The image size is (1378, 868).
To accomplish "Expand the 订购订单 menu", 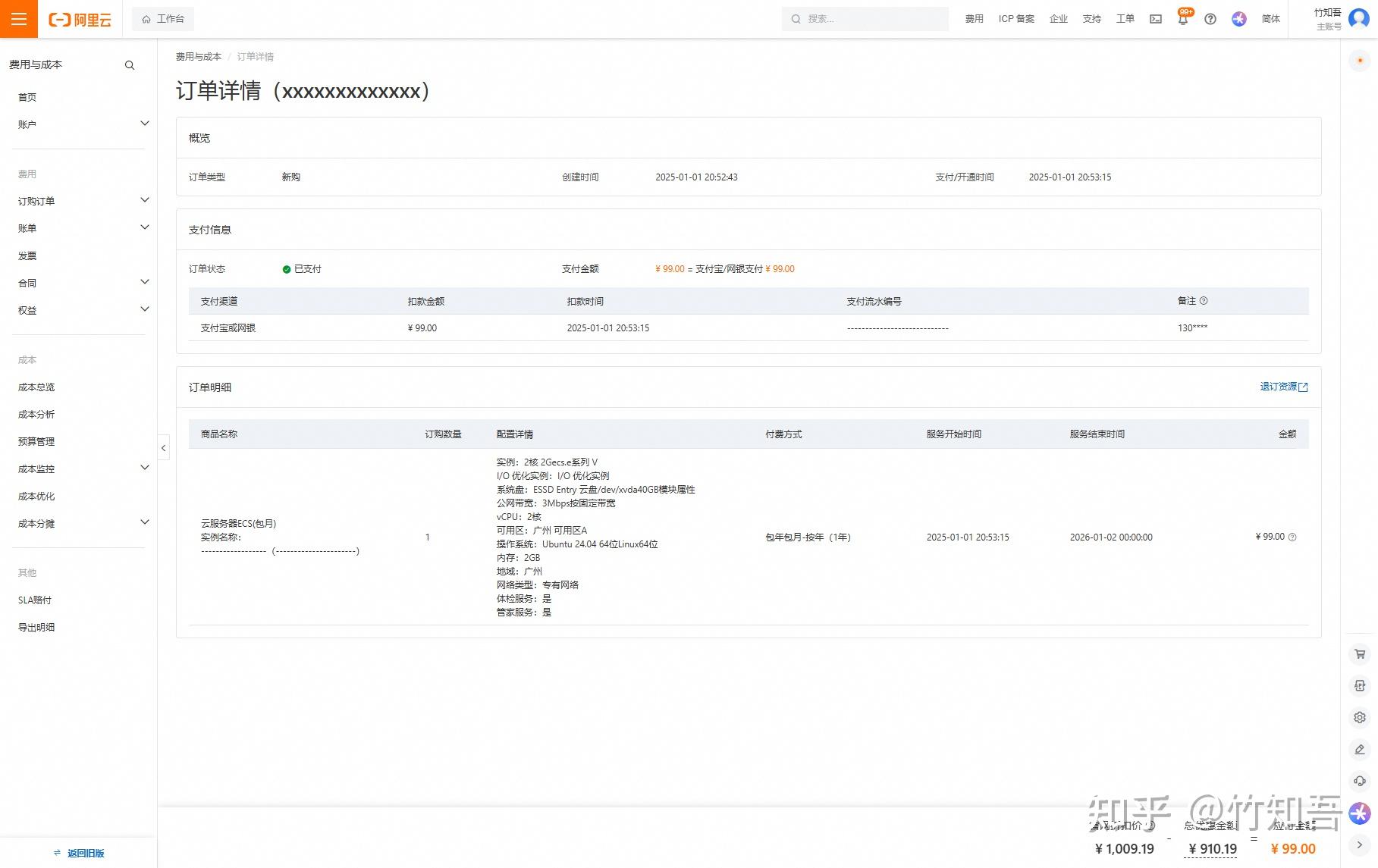I will point(80,201).
